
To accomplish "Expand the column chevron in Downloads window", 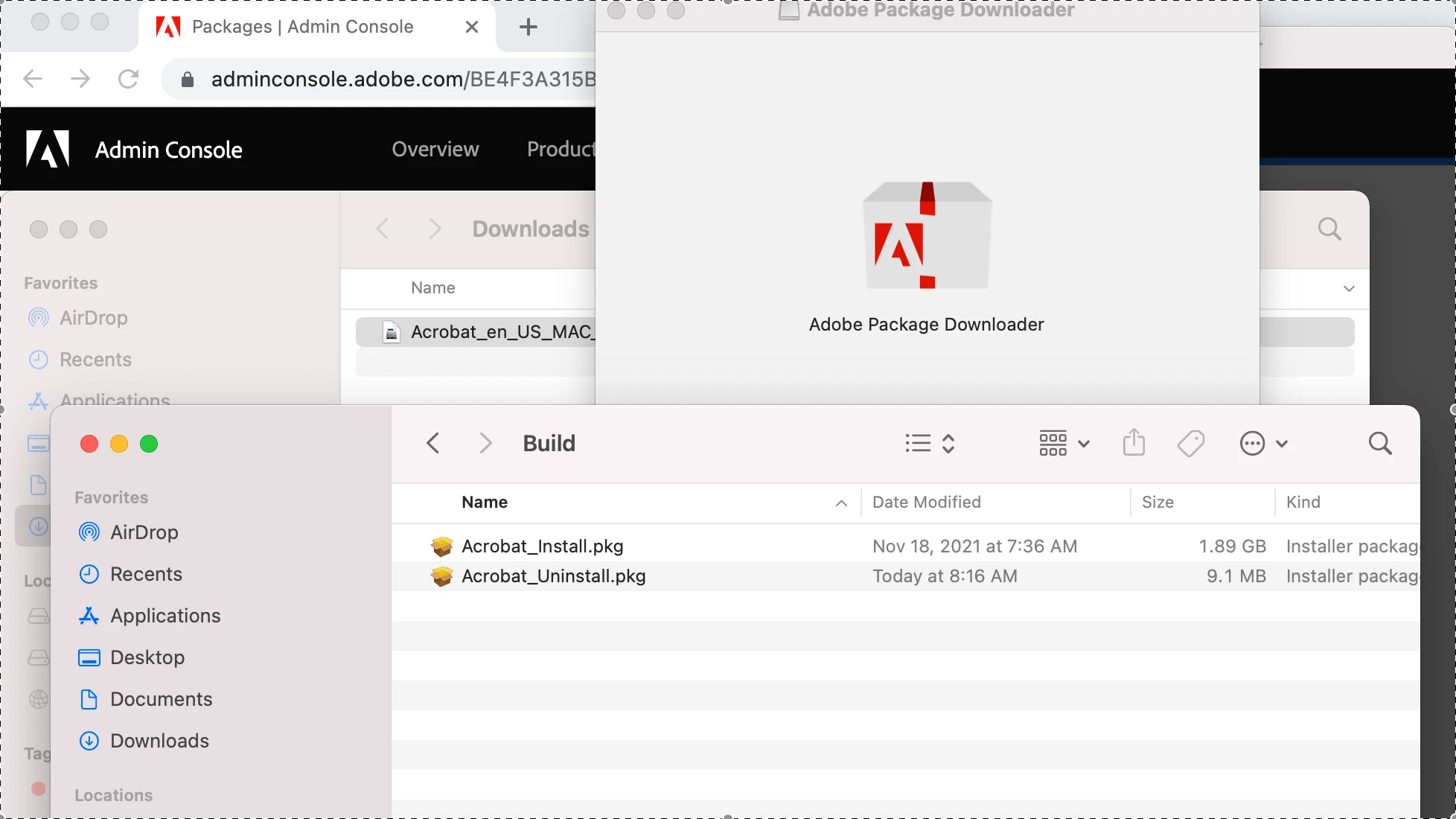I will coord(1349,288).
